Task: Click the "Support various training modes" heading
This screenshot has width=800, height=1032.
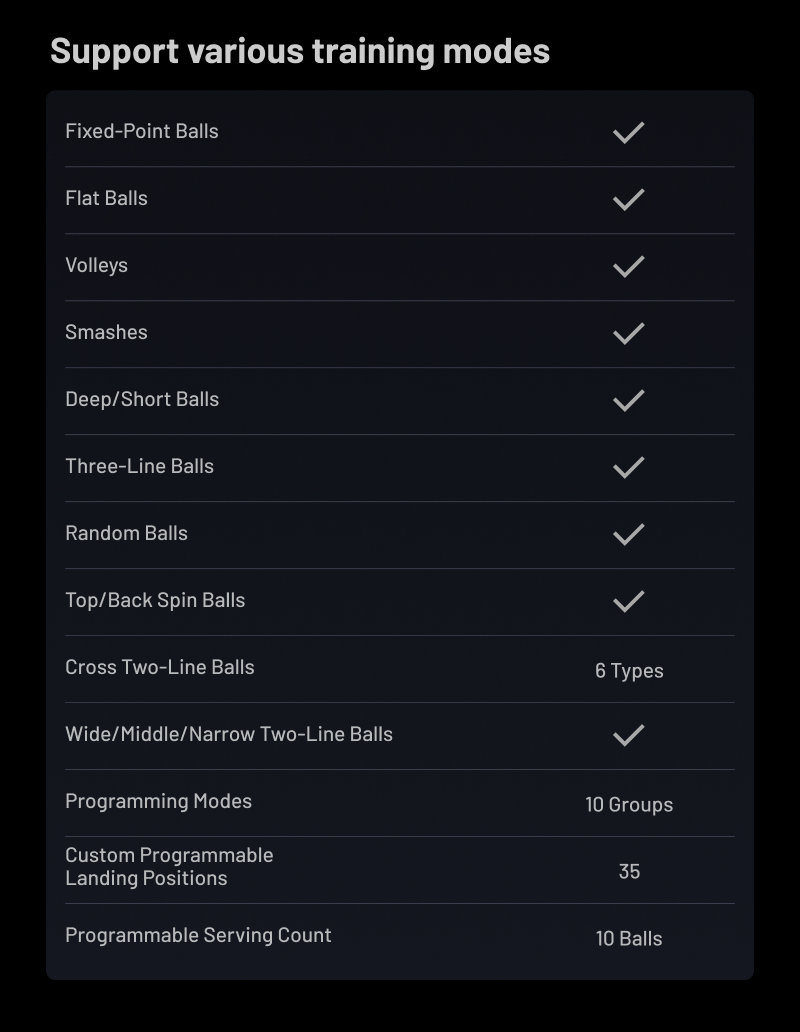Action: click(x=300, y=51)
